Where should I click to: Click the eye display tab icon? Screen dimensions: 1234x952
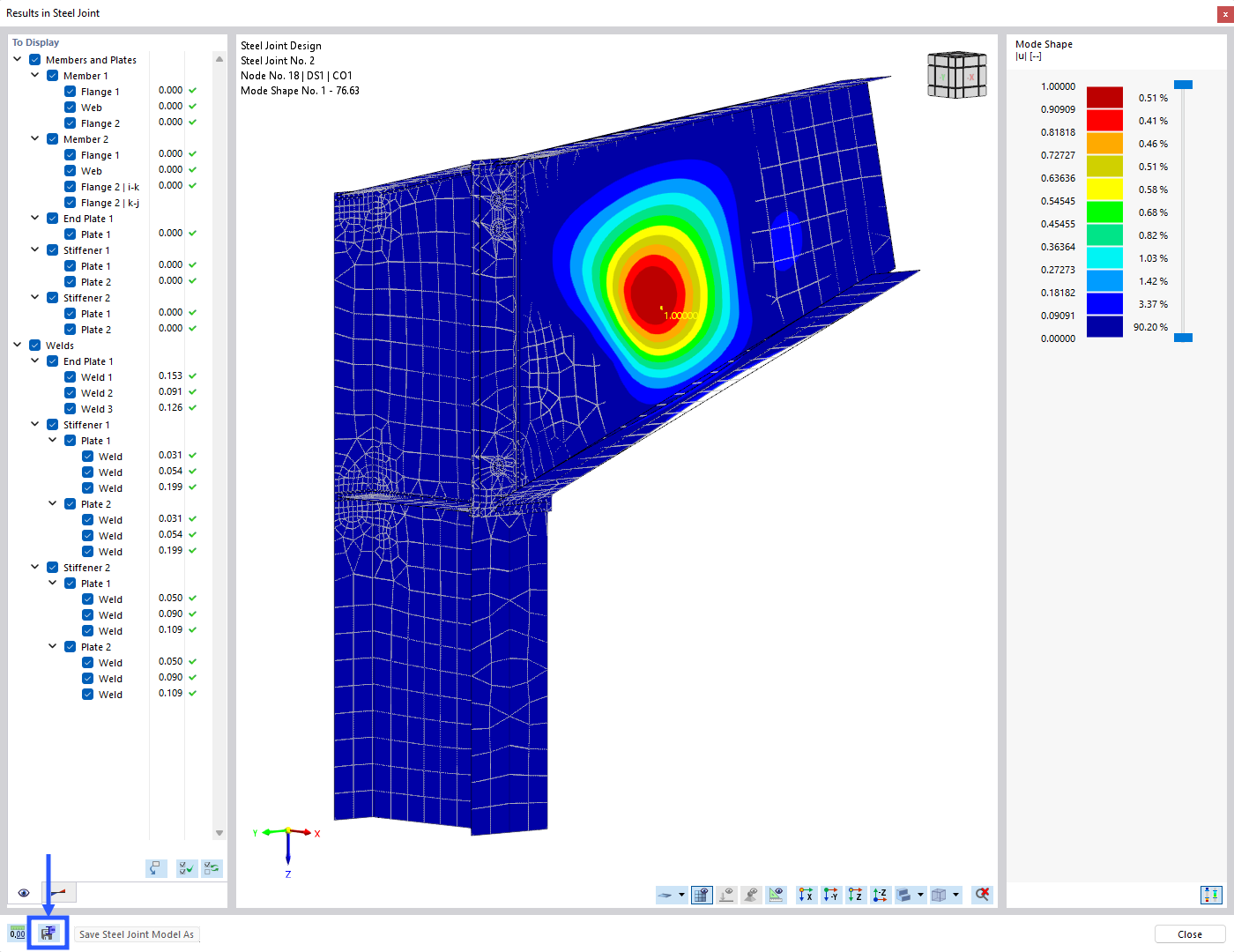click(x=24, y=893)
